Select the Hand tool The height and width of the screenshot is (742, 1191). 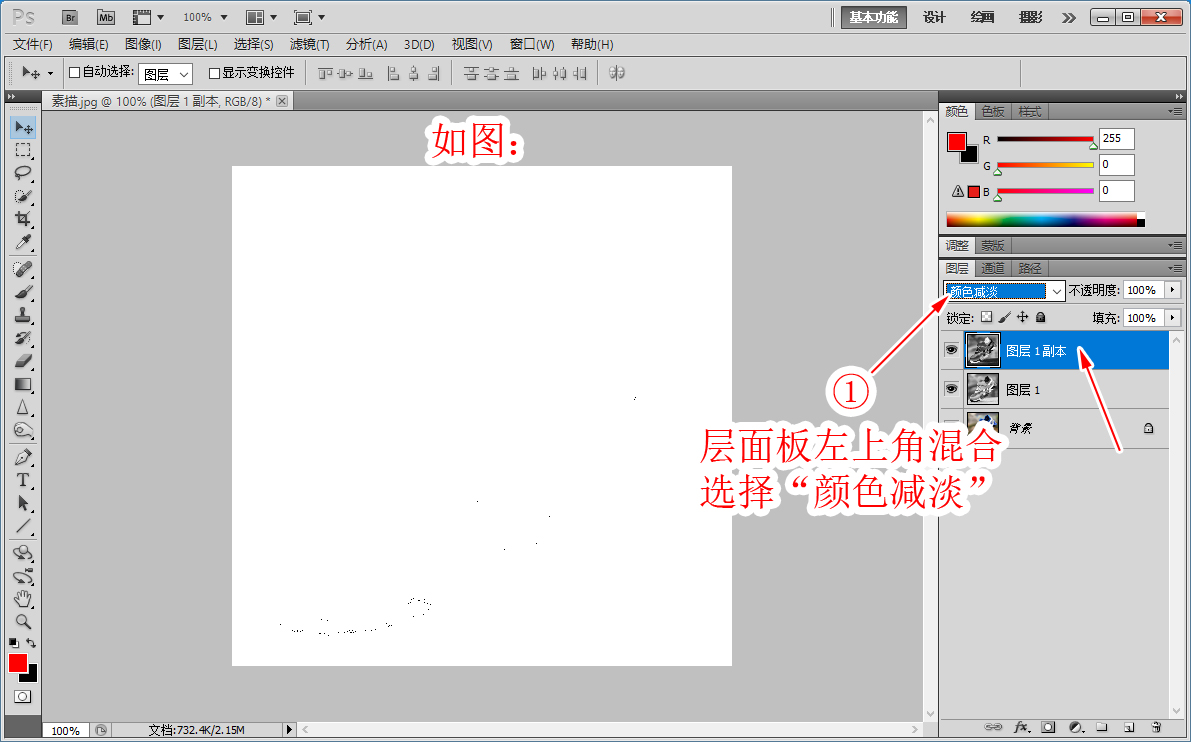[x=23, y=599]
